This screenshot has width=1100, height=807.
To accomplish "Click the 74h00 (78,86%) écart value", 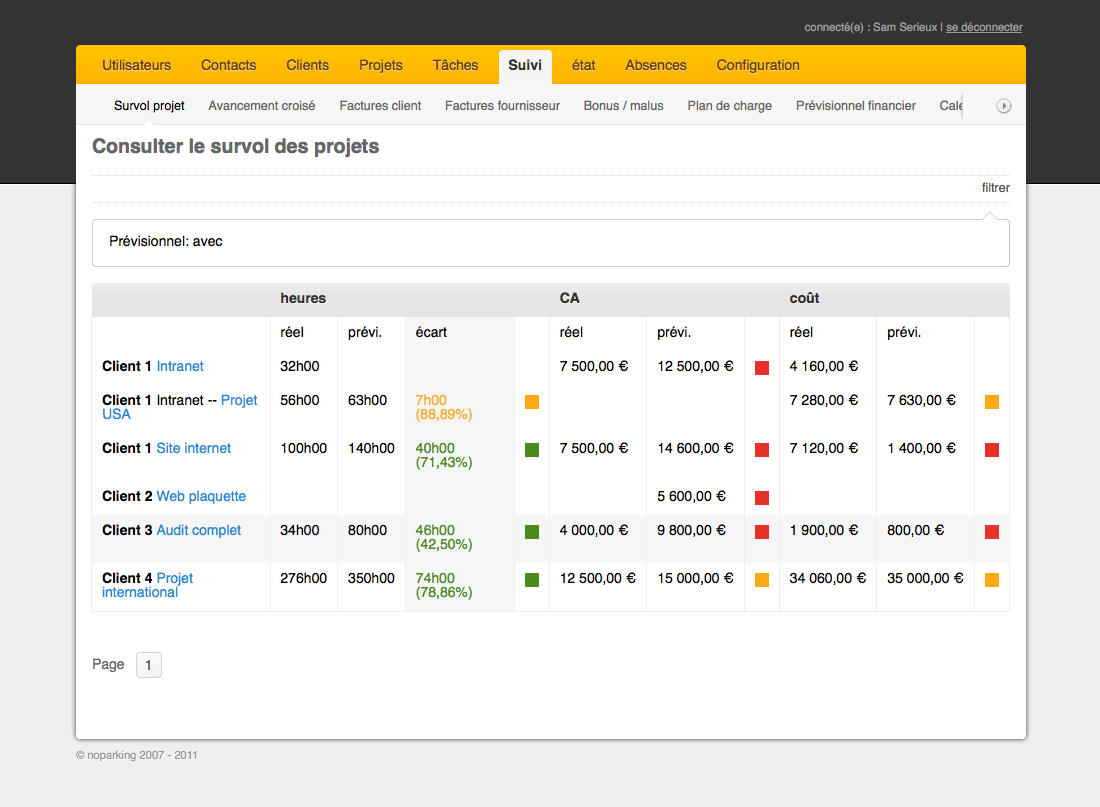I will click(x=443, y=585).
